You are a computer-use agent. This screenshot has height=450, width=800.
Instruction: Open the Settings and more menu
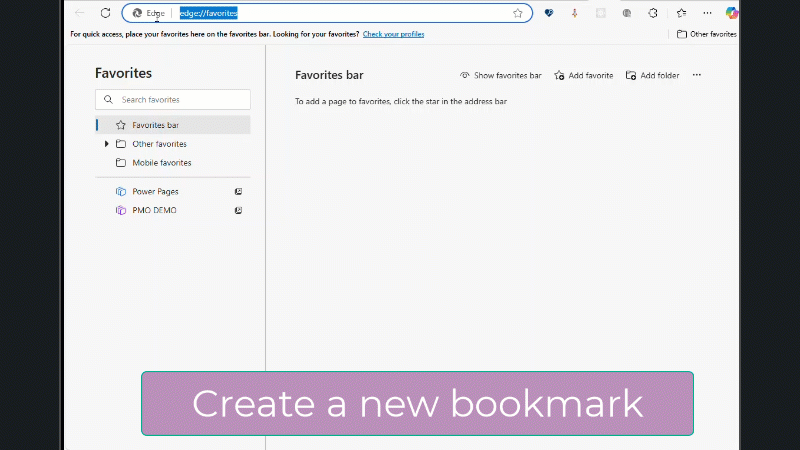(707, 13)
